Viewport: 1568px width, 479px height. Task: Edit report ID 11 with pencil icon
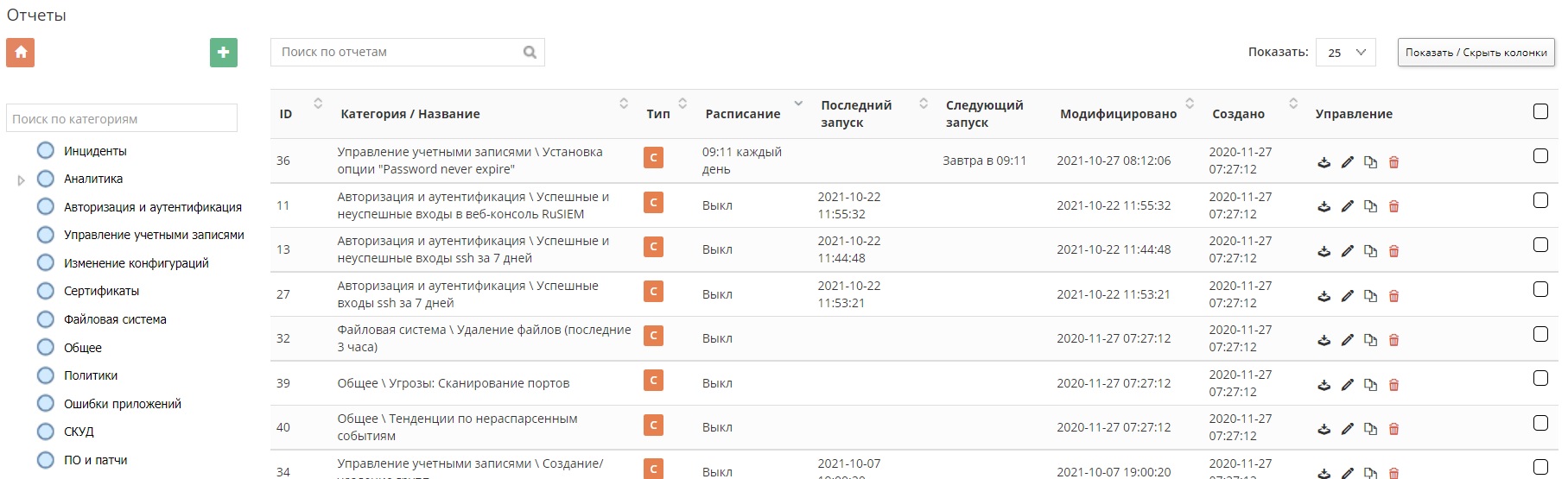tap(1347, 206)
